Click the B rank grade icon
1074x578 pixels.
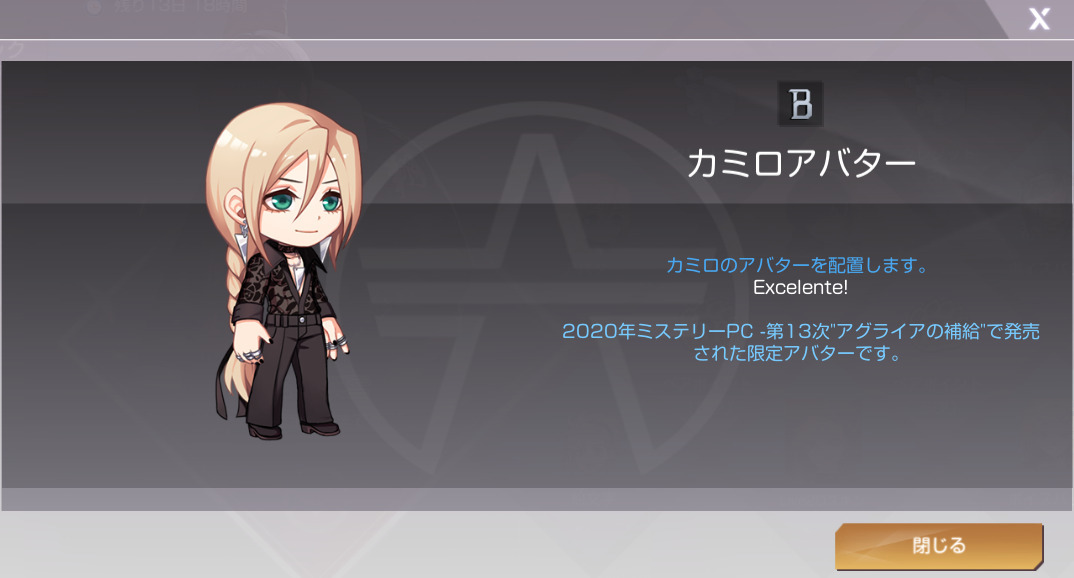point(801,104)
